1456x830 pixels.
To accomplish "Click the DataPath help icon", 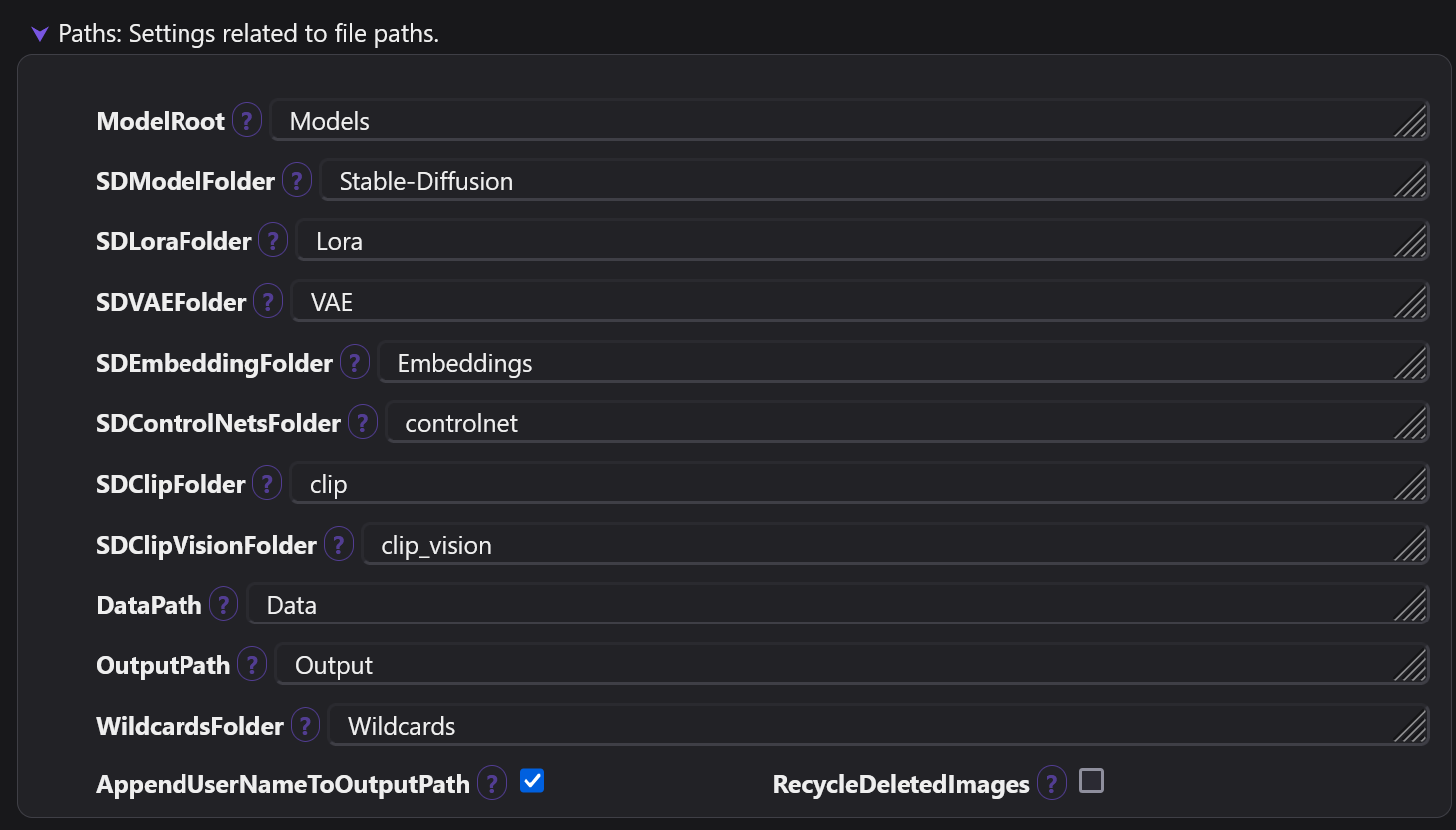I will click(x=223, y=605).
